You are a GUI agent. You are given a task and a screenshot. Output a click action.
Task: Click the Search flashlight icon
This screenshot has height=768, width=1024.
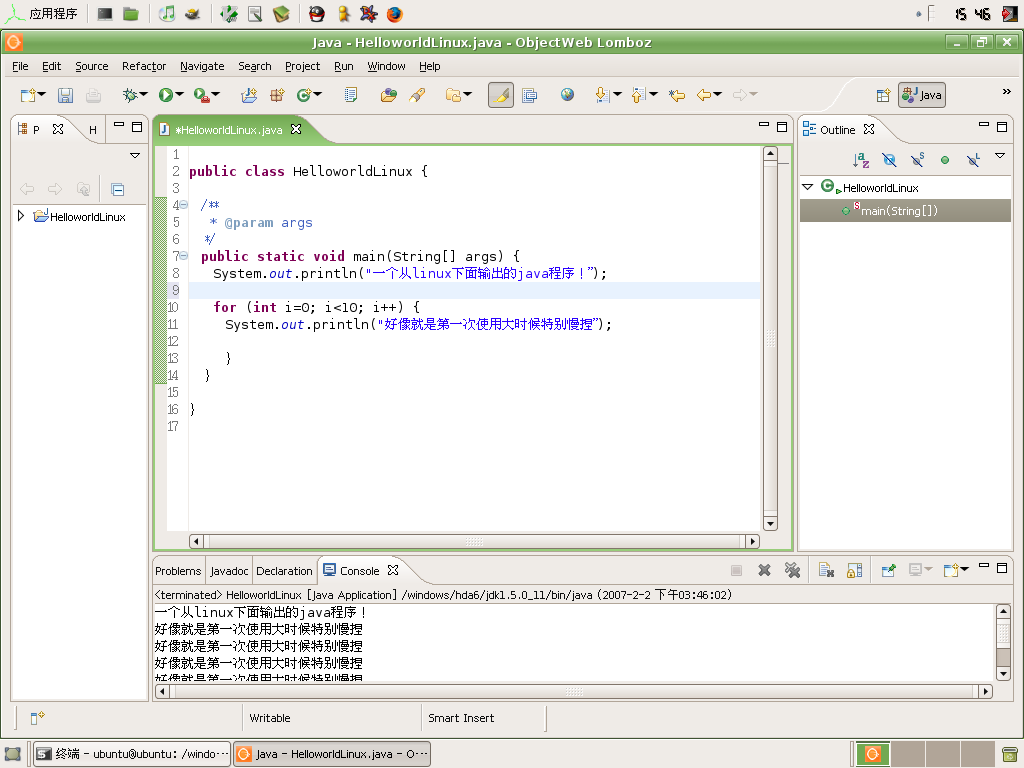tap(417, 95)
